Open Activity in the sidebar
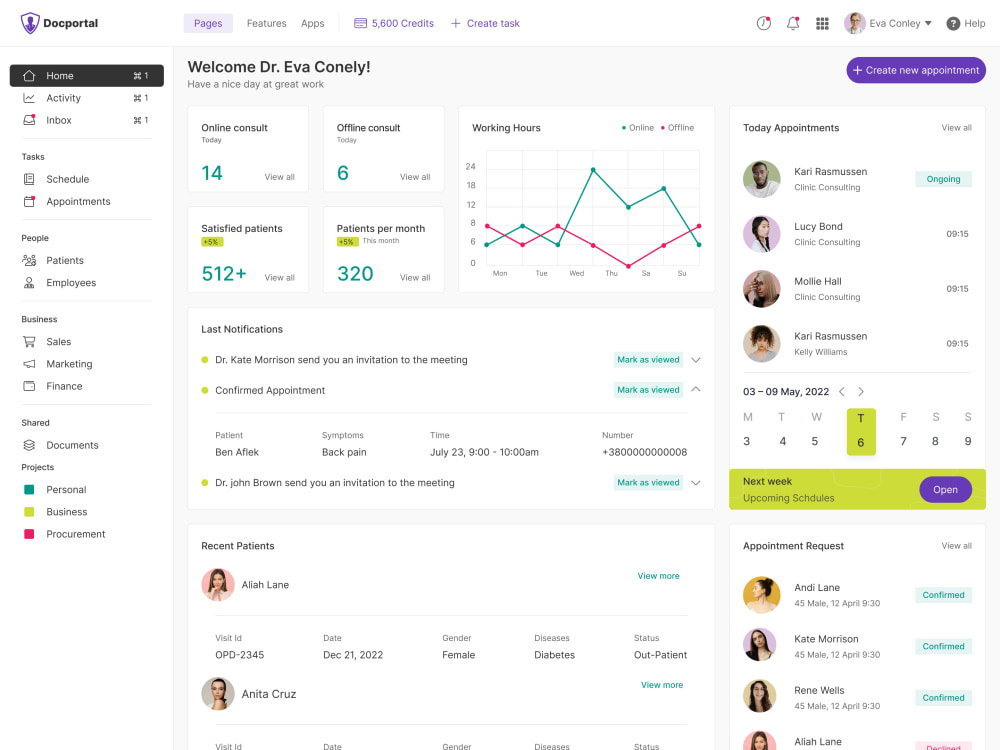1000x750 pixels. point(87,98)
